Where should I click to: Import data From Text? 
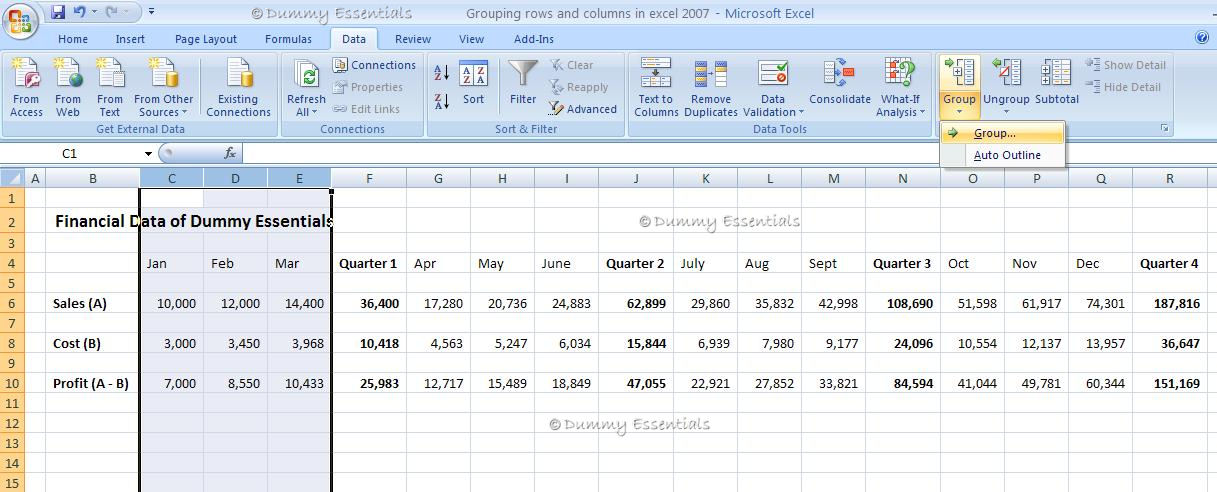[x=110, y=87]
